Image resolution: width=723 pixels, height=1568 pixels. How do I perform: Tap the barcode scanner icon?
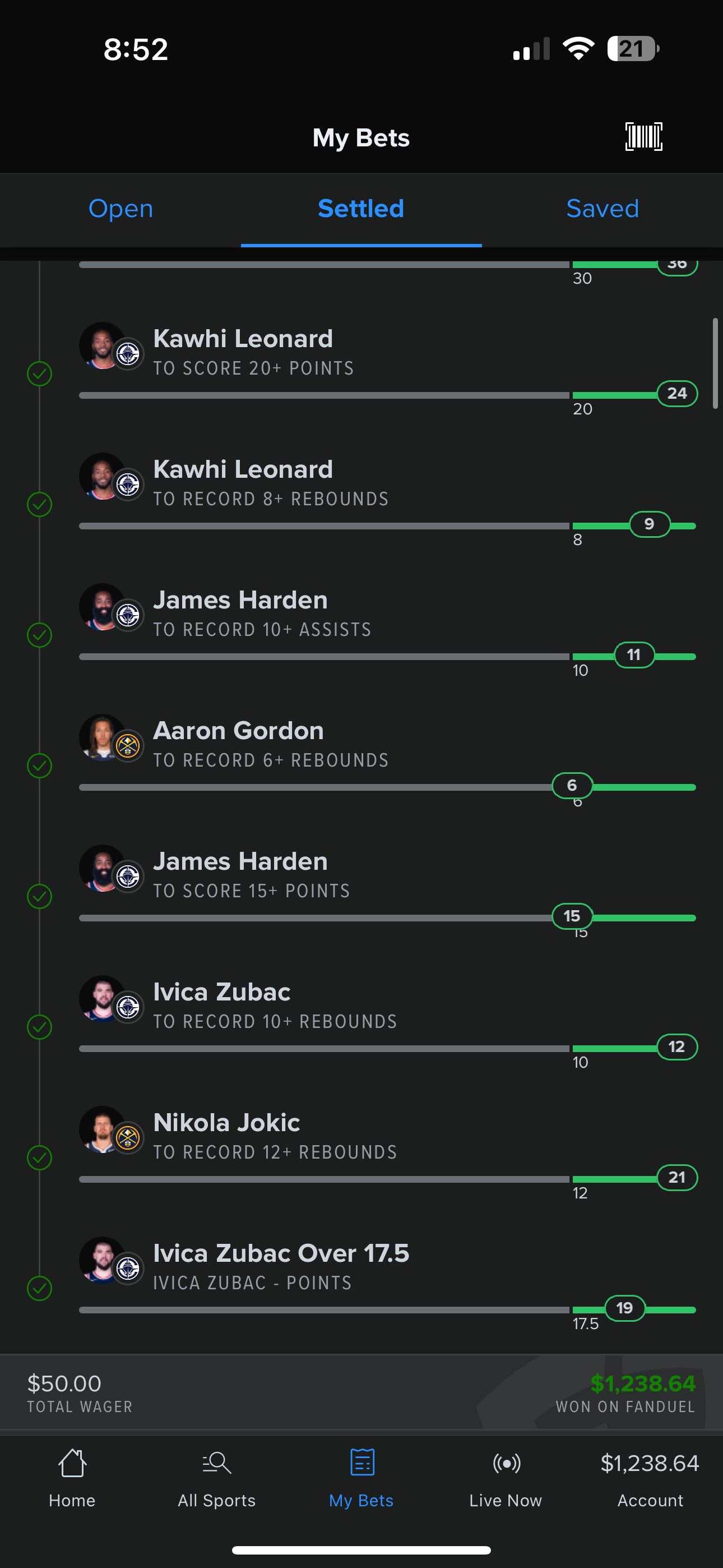(x=643, y=136)
